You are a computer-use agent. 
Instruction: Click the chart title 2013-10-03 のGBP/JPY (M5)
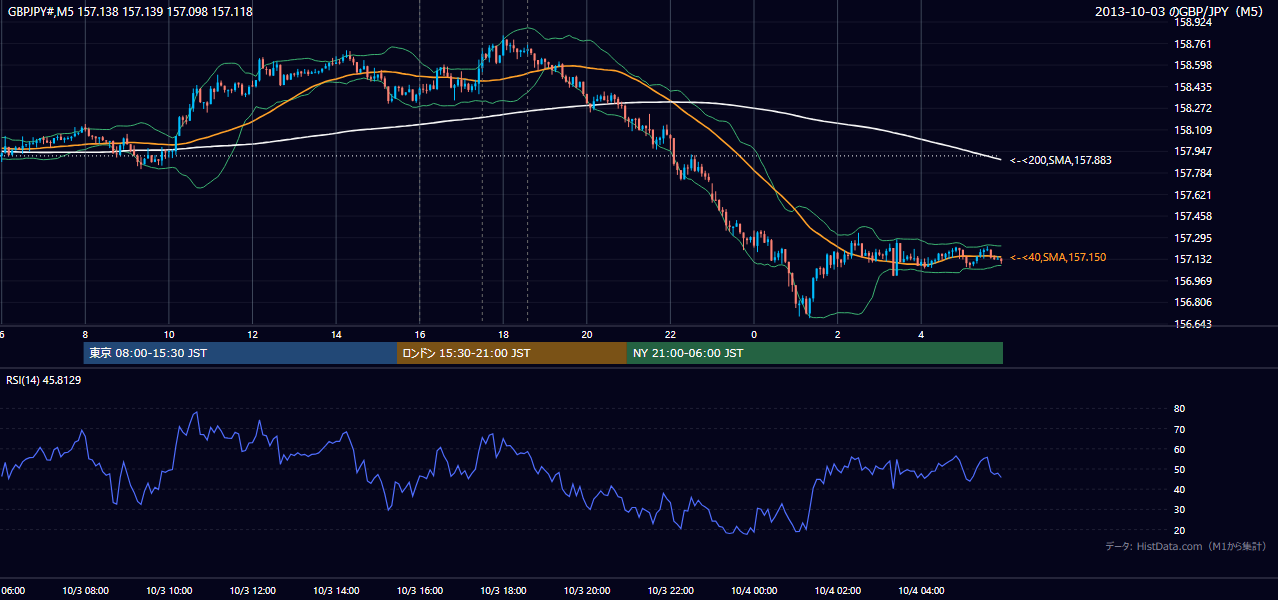click(x=1180, y=11)
